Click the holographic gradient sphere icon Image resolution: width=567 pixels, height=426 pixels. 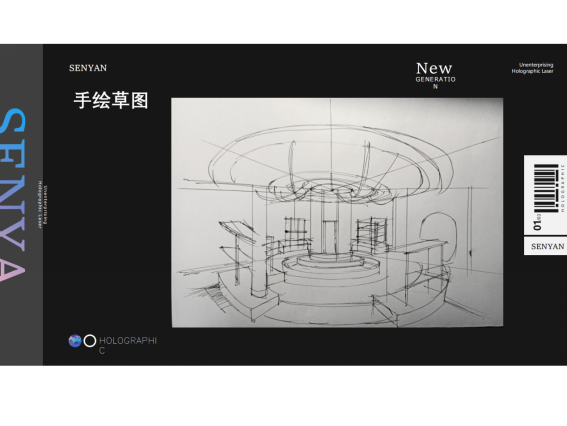tap(75, 341)
